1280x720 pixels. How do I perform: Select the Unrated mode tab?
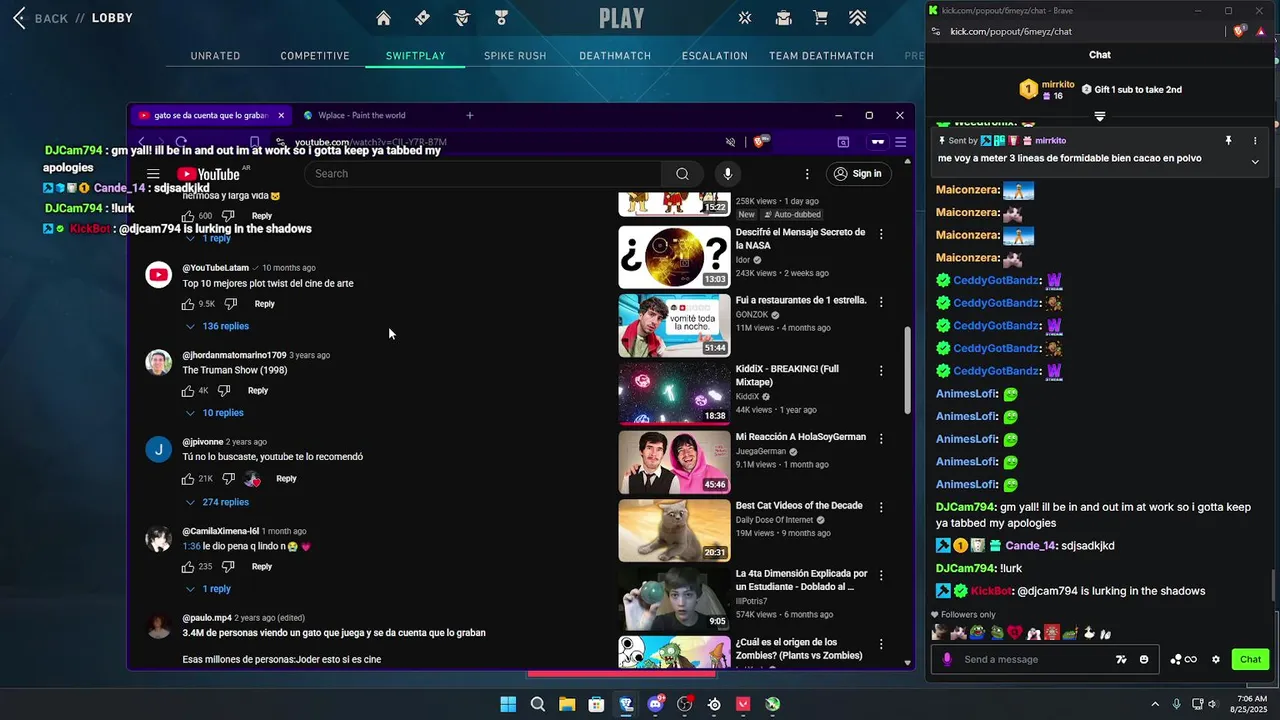[215, 56]
